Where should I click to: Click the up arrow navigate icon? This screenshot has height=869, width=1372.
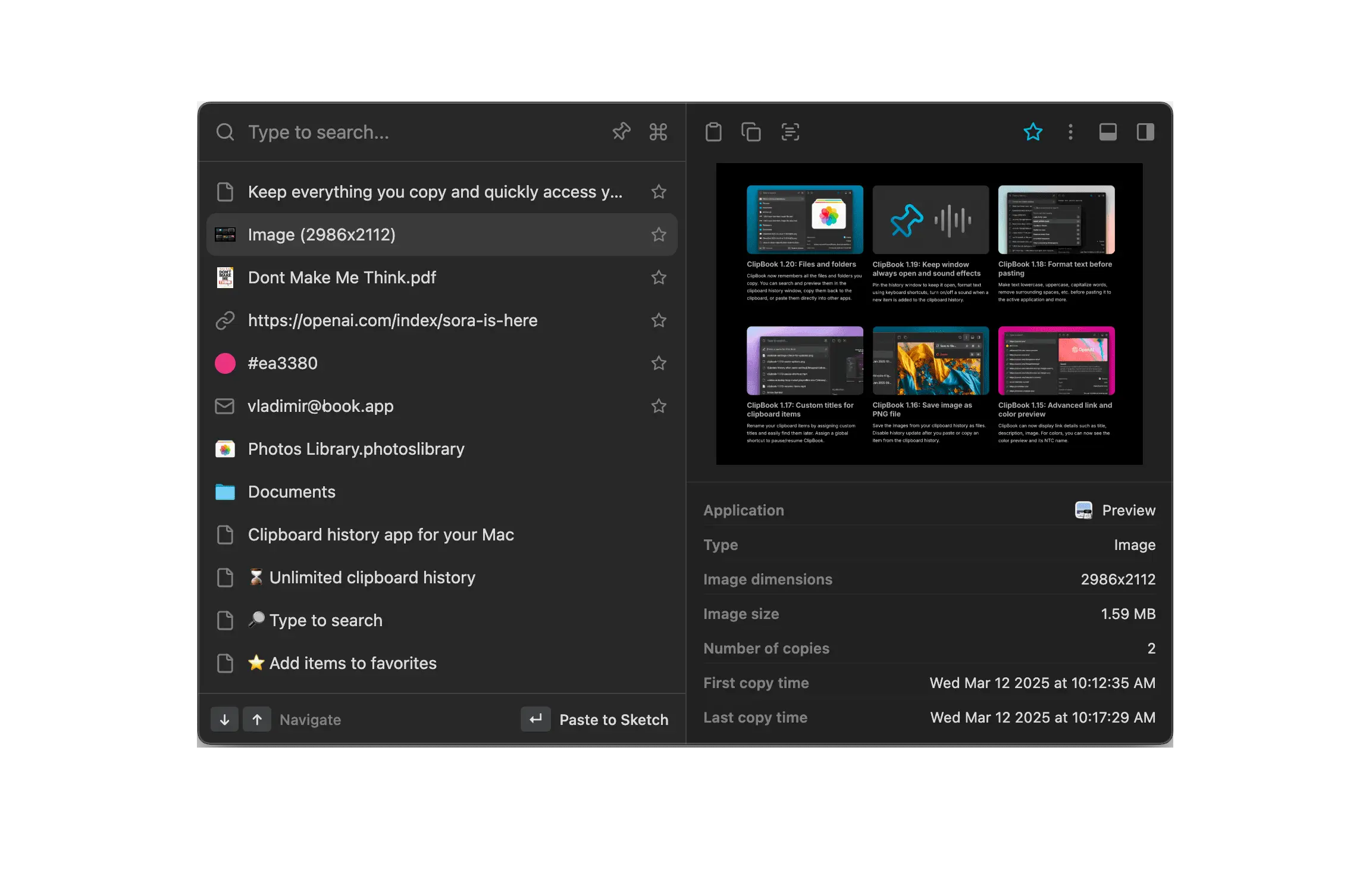point(257,719)
